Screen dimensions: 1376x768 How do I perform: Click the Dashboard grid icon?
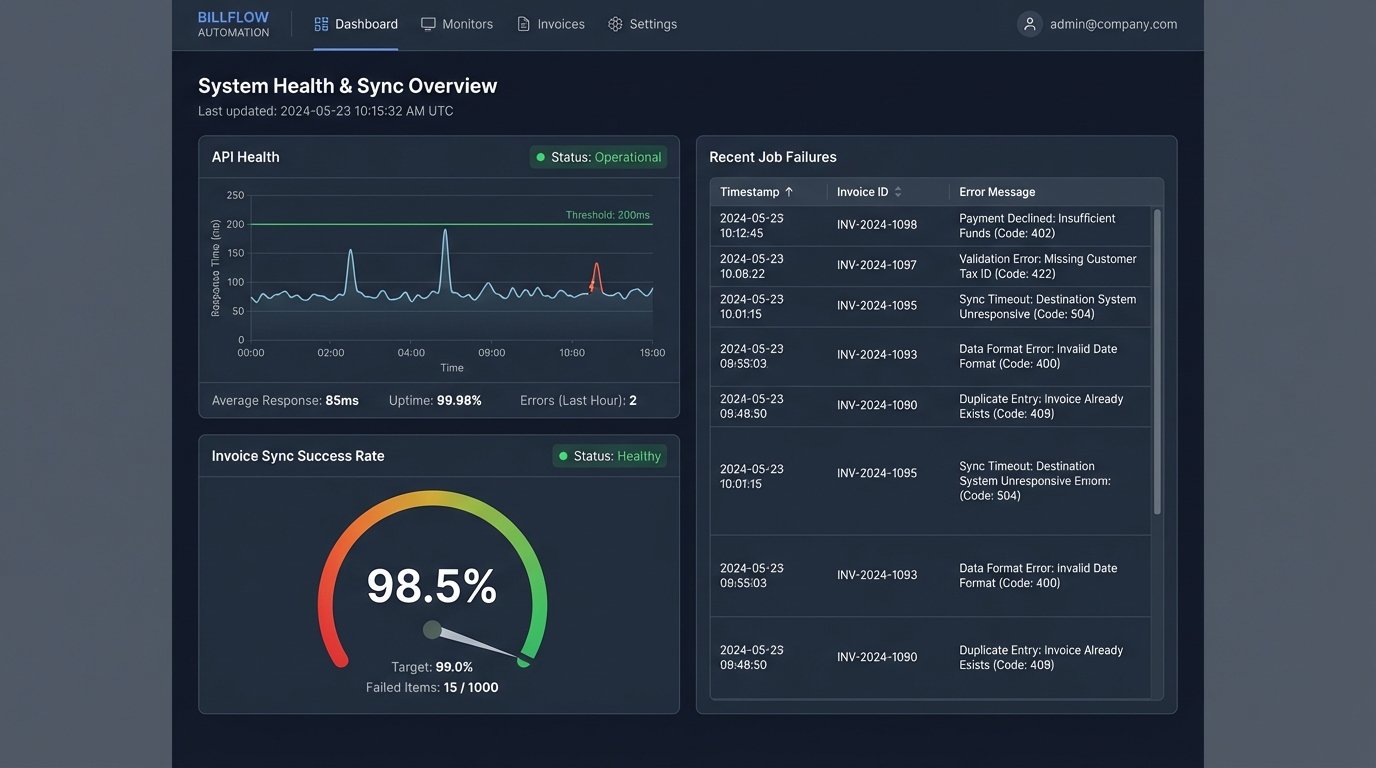point(321,23)
